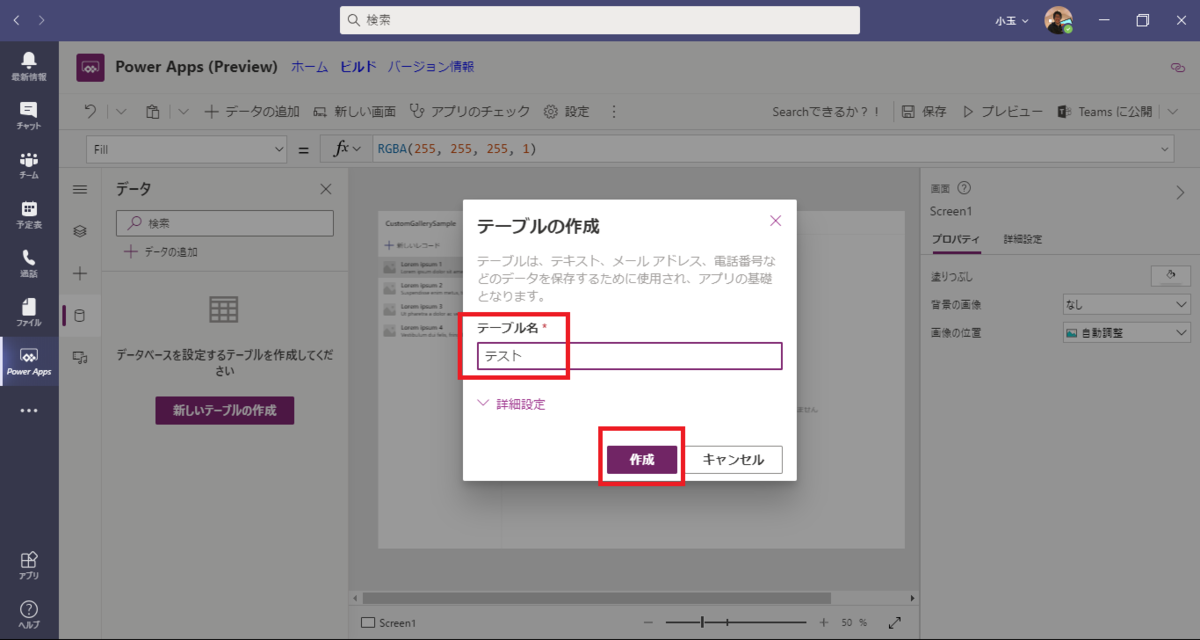
Task: Click Teams に公開 button
Action: (1105, 111)
